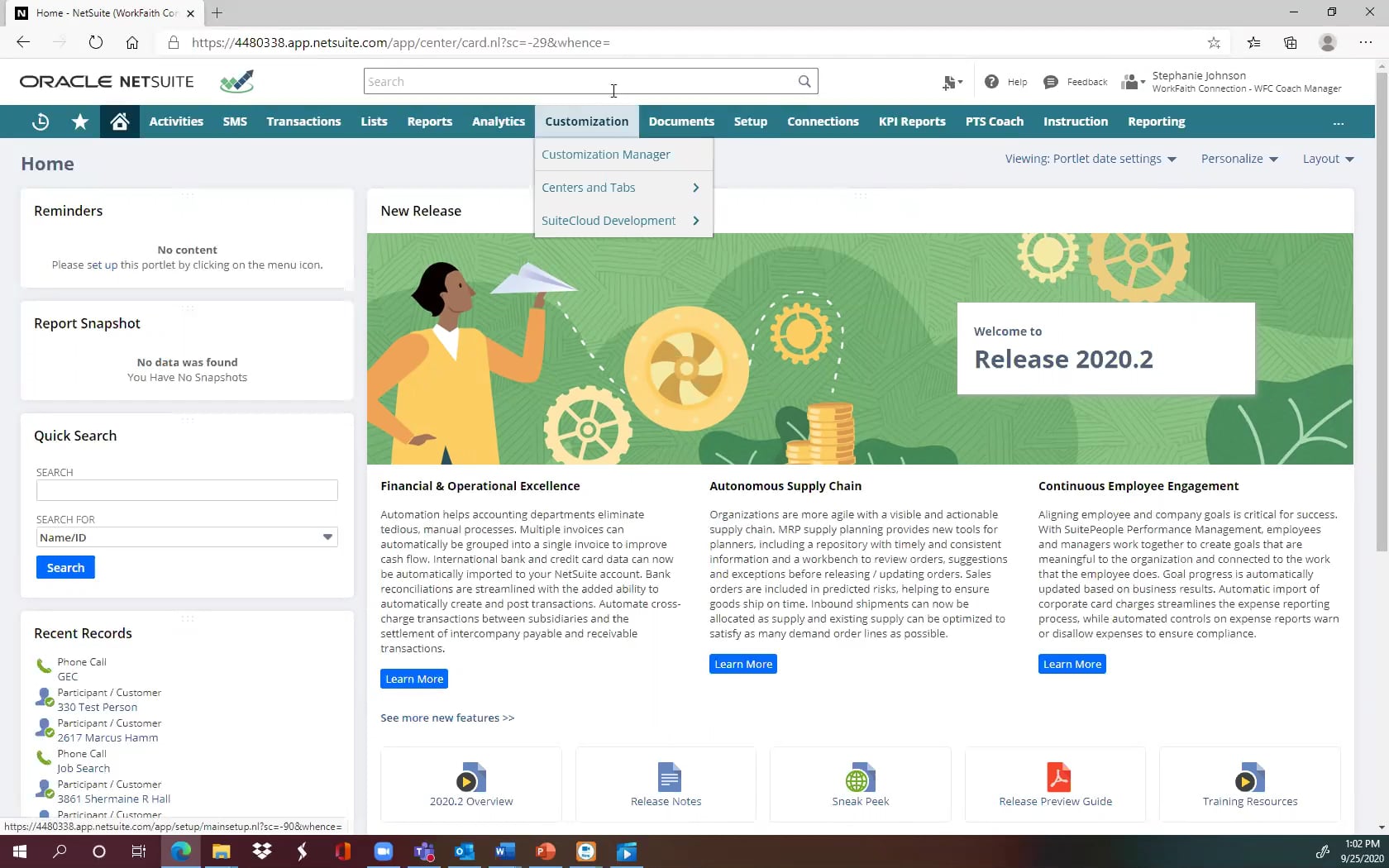This screenshot has height=868, width=1389.
Task: Open the Shortcuts star icon
Action: click(79, 122)
